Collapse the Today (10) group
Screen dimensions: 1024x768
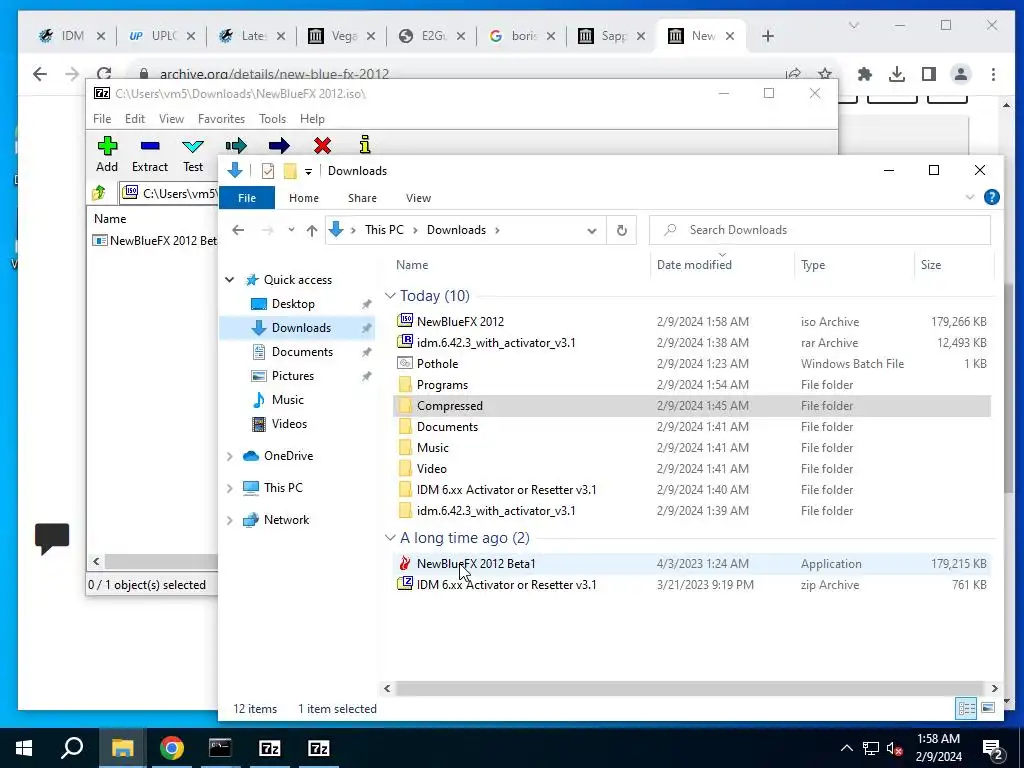pos(390,296)
